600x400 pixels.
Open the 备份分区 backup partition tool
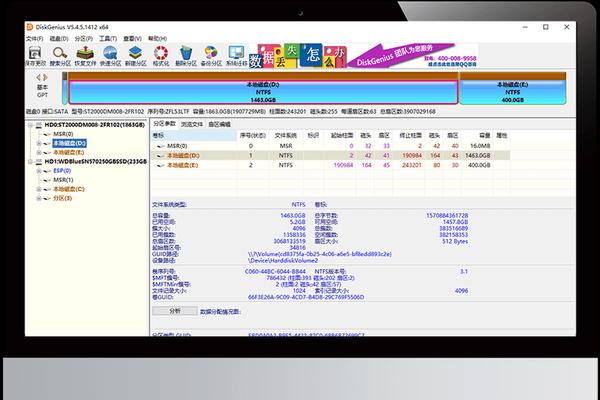[x=211, y=56]
